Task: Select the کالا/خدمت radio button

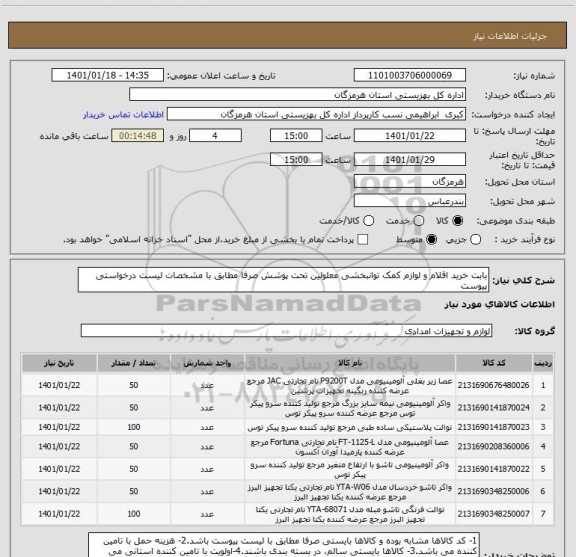Action: coord(368,221)
